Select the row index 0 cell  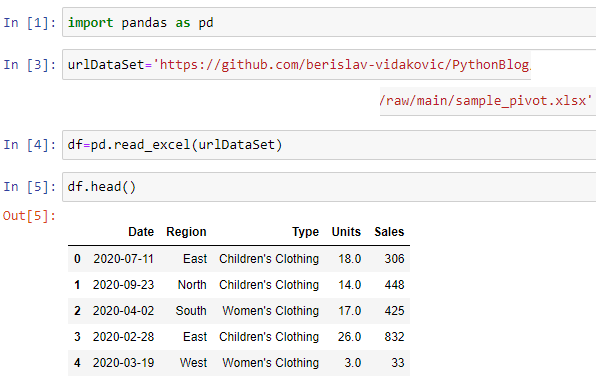coord(77,259)
